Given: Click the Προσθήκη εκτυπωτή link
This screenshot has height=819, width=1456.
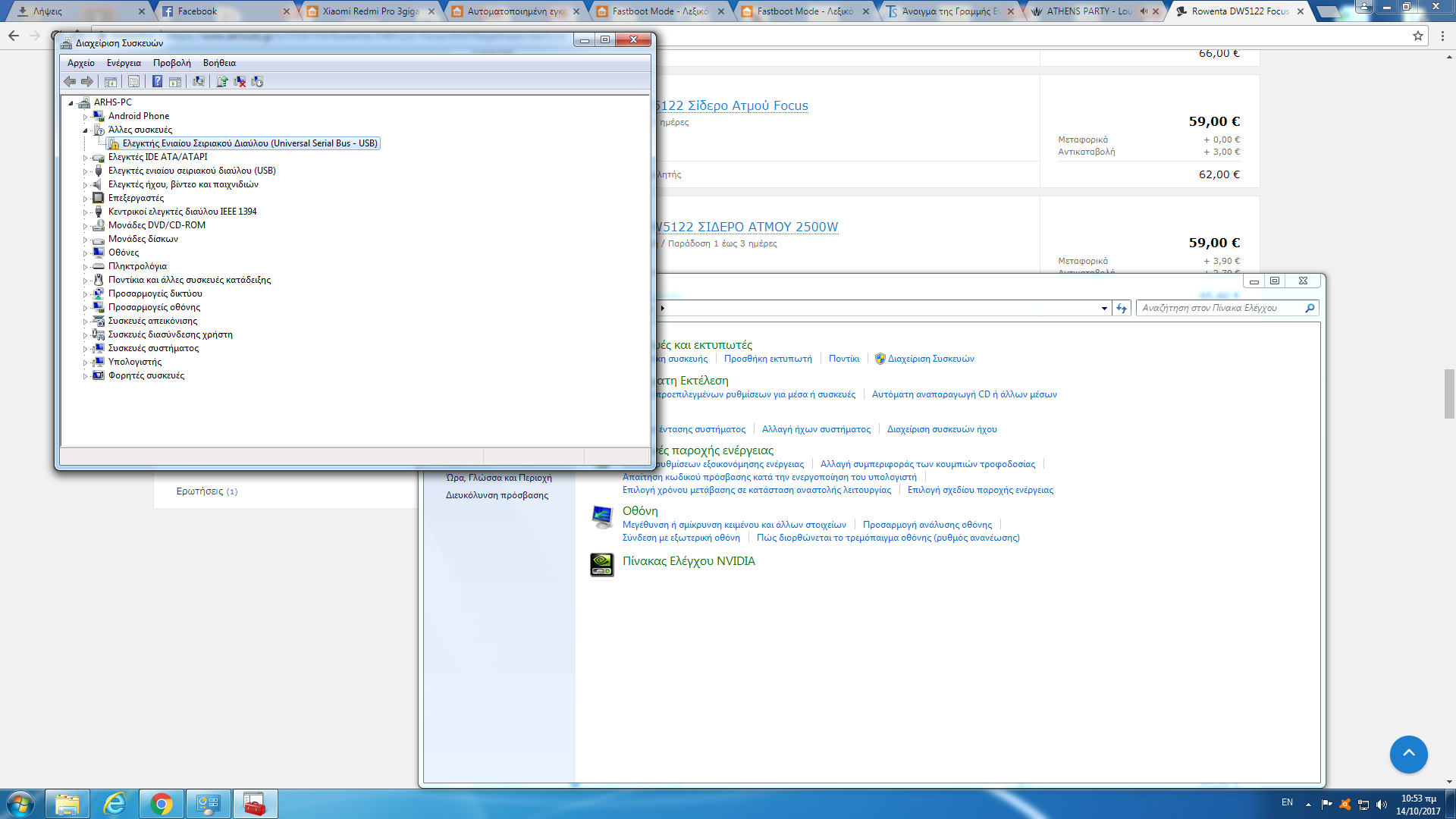Looking at the screenshot, I should [767, 359].
